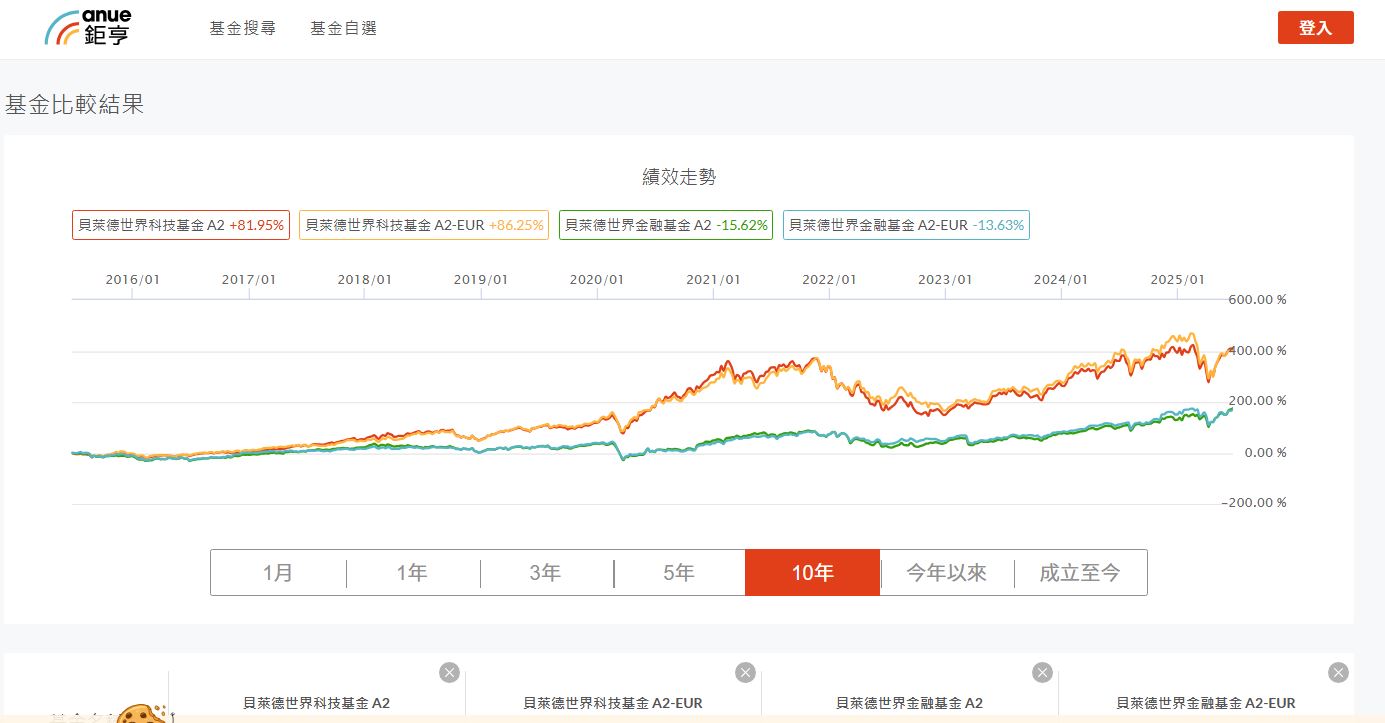
Task: Remove 貝萊德世界金融基金 A2-EUR card with X icon
Action: pyautogui.click(x=1338, y=672)
